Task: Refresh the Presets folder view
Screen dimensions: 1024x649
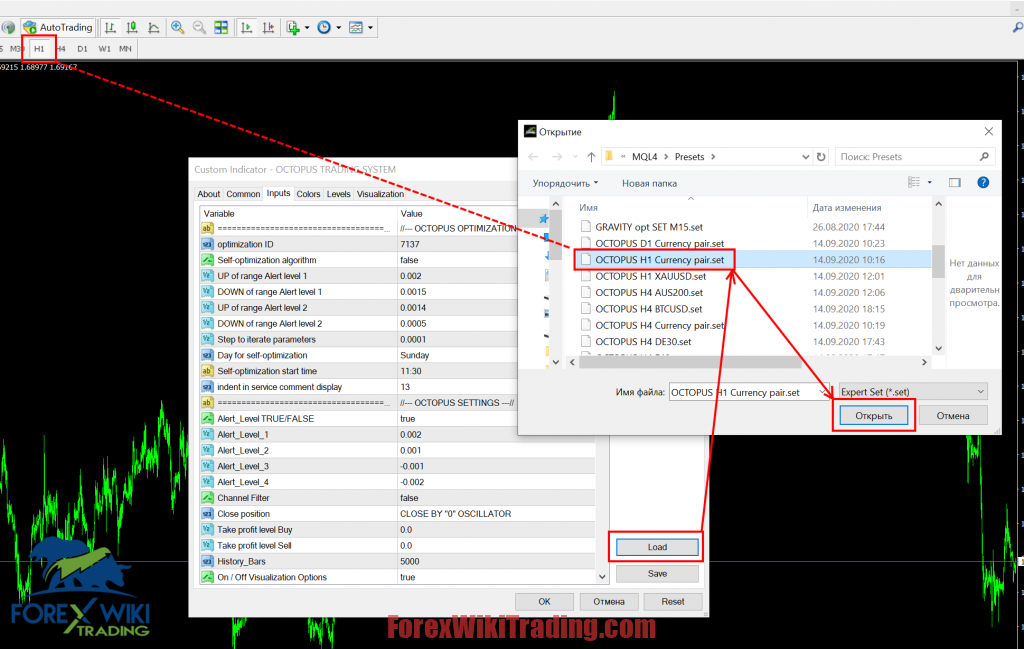Action: tap(821, 157)
